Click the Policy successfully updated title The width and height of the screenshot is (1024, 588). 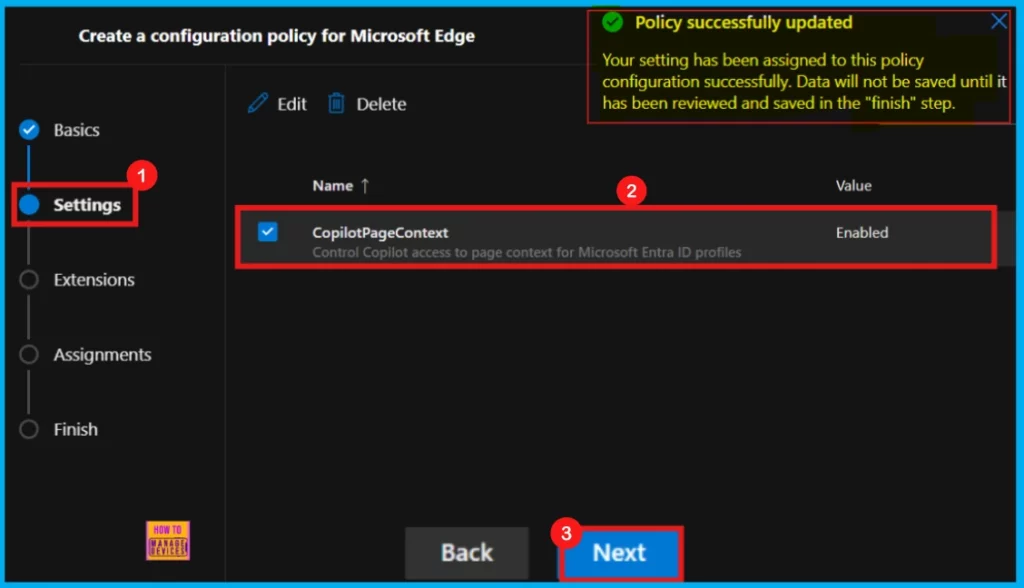[744, 22]
